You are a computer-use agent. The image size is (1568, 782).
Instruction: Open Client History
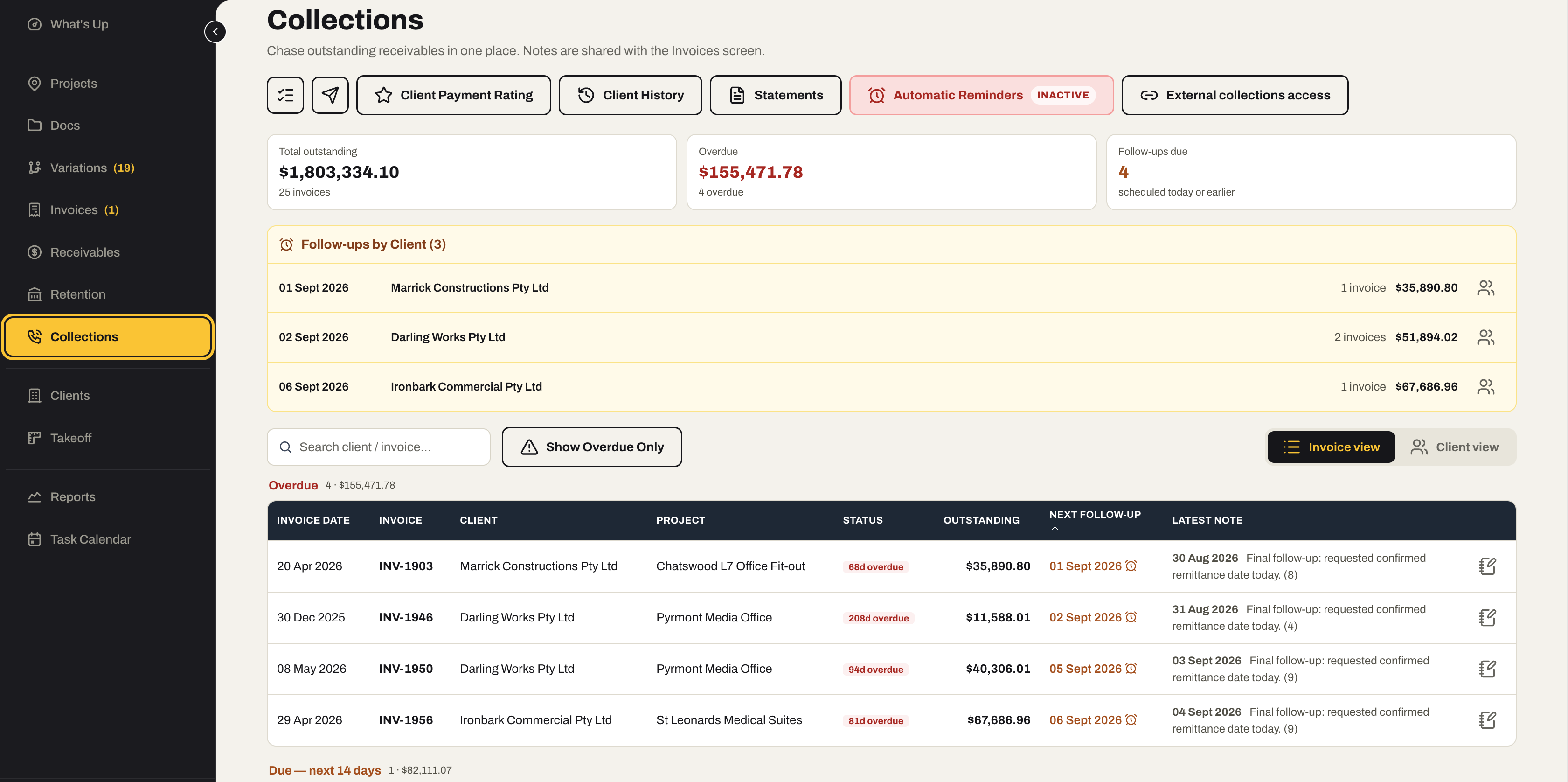pos(630,95)
